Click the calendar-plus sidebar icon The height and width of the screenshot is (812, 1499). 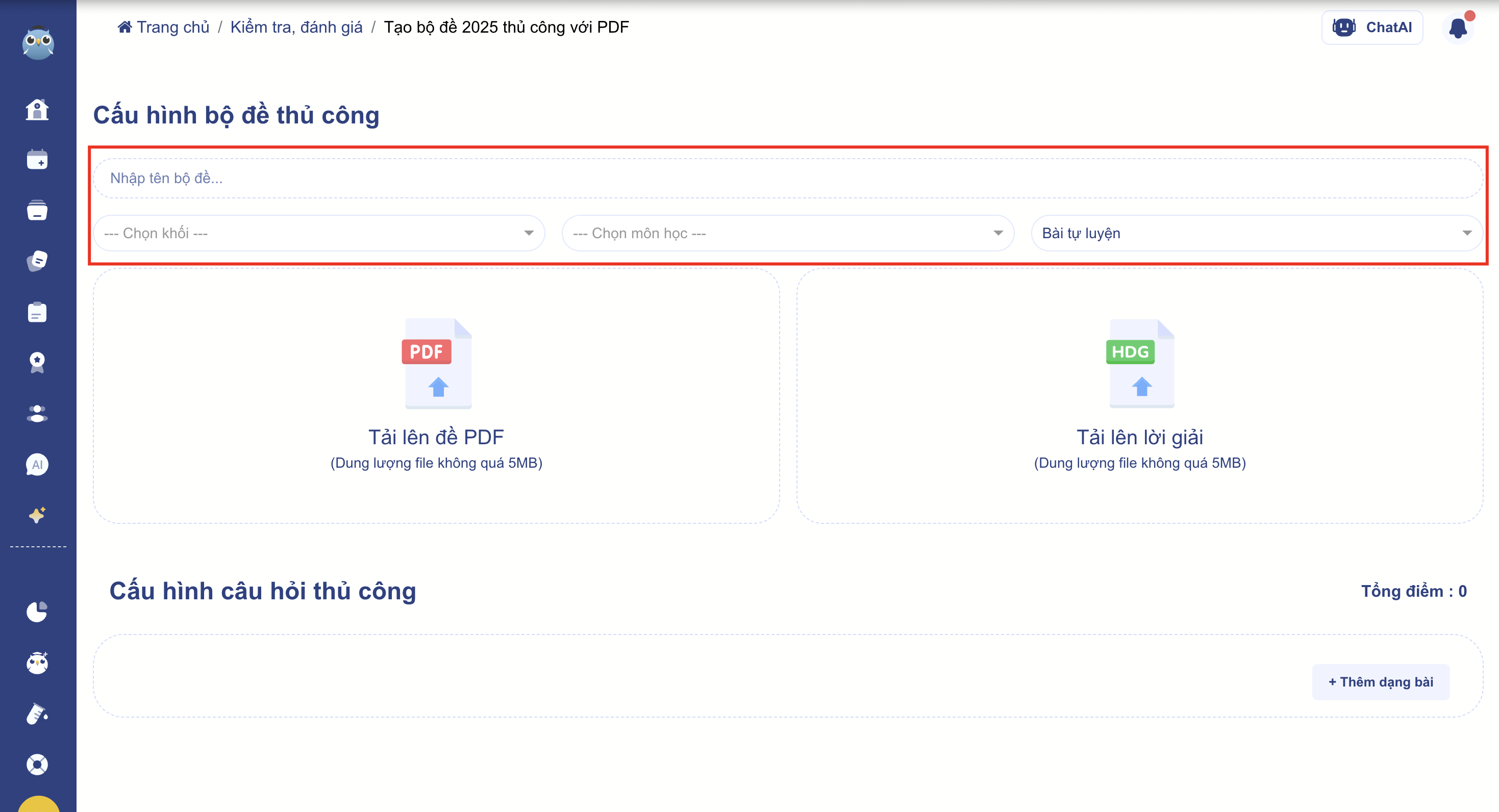coord(37,159)
